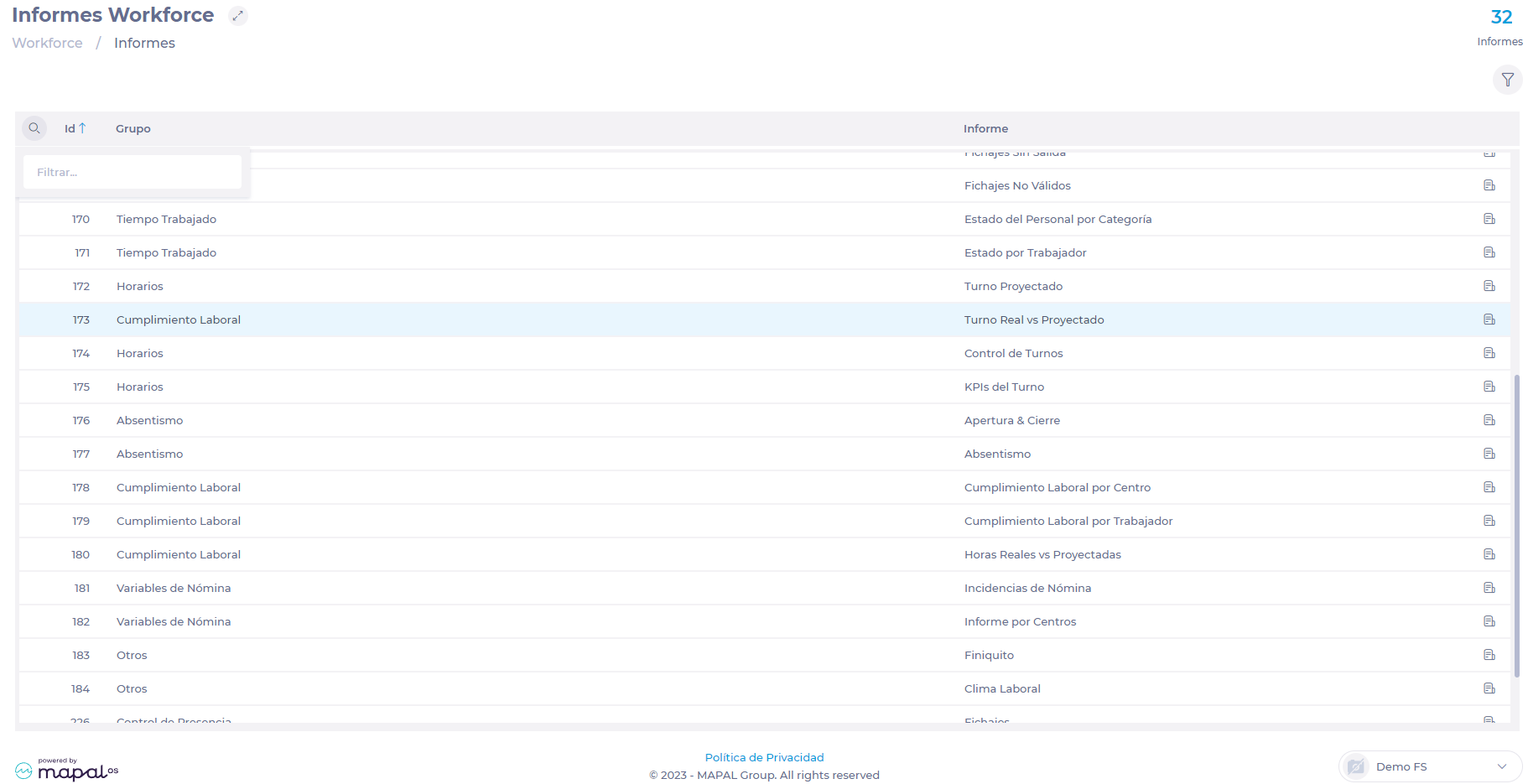This screenshot has width=1528, height=784.
Task: Select 'Informe por Centros' report name
Action: [1020, 621]
